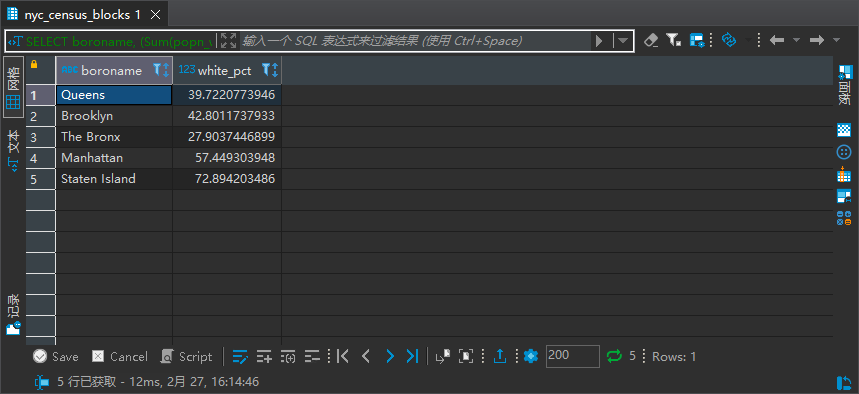Click the Cancel button
The width and height of the screenshot is (859, 394).
click(120, 357)
